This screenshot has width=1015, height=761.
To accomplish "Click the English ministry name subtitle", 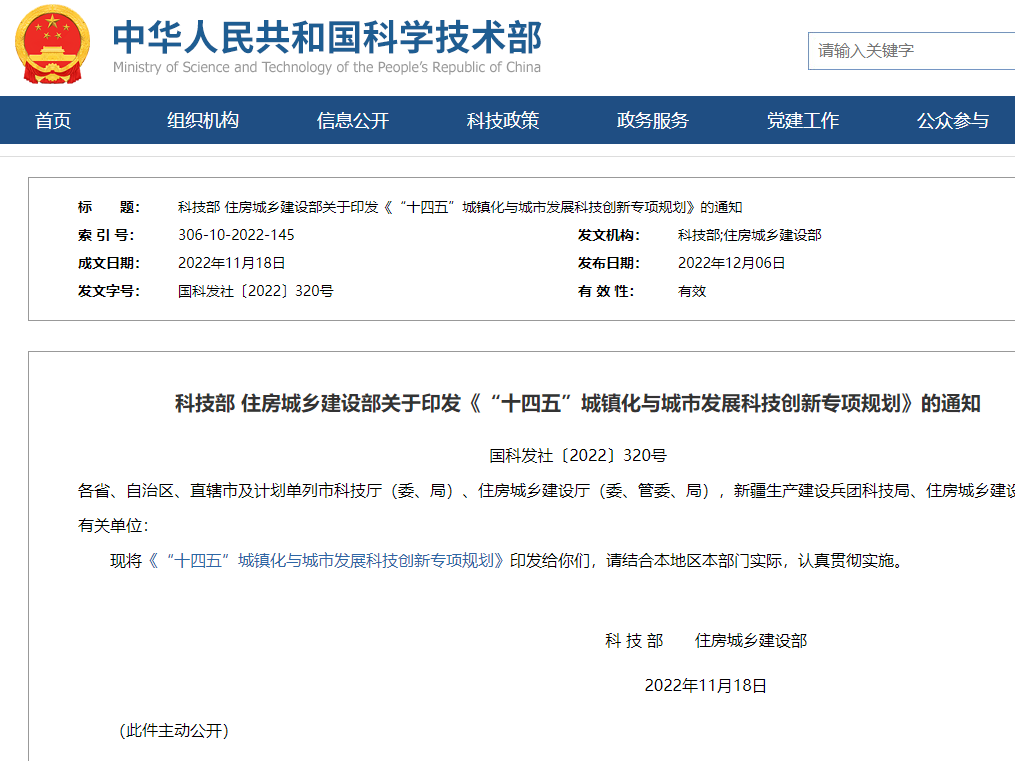I will point(327,67).
